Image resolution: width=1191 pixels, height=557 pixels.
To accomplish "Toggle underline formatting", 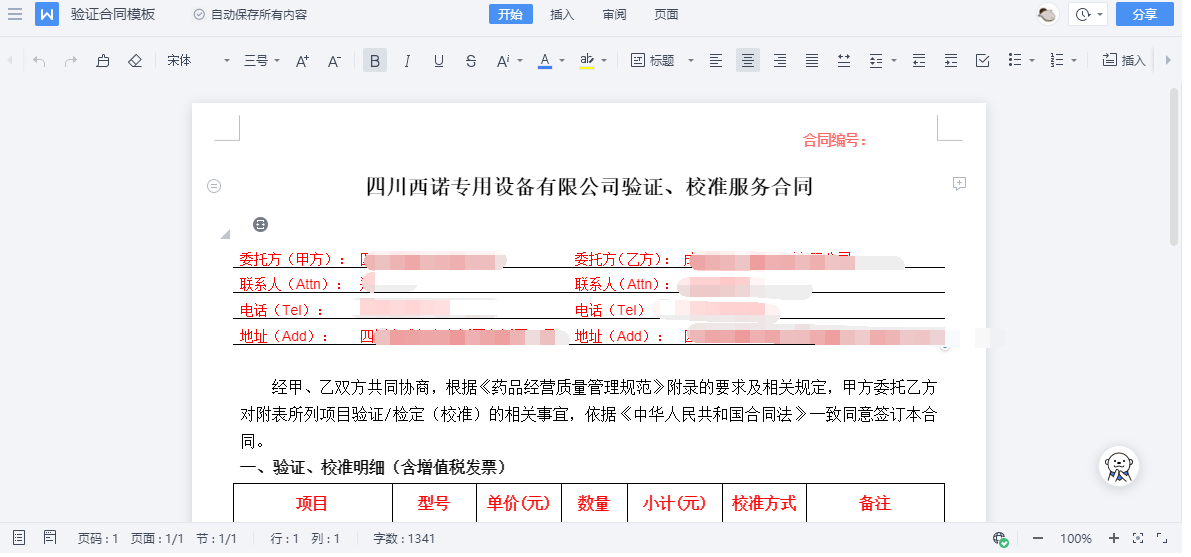I will (x=439, y=61).
